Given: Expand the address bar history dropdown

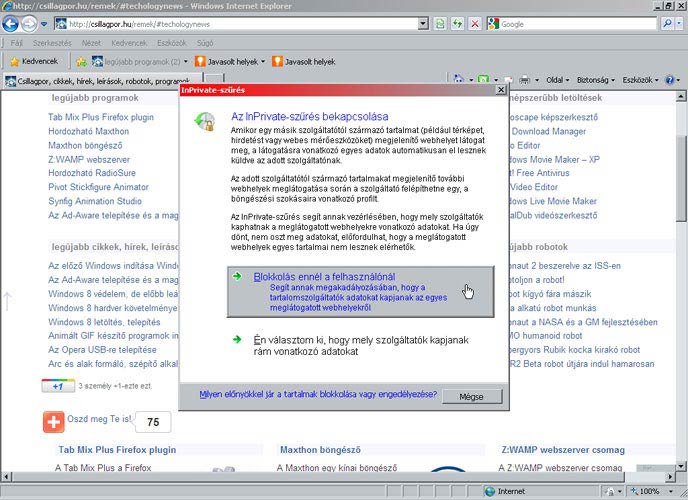Looking at the screenshot, I should coord(423,24).
